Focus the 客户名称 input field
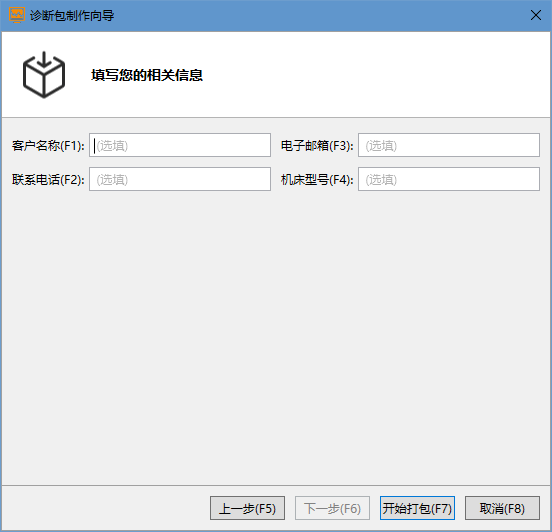Screen dimensions: 552x532 180,145
